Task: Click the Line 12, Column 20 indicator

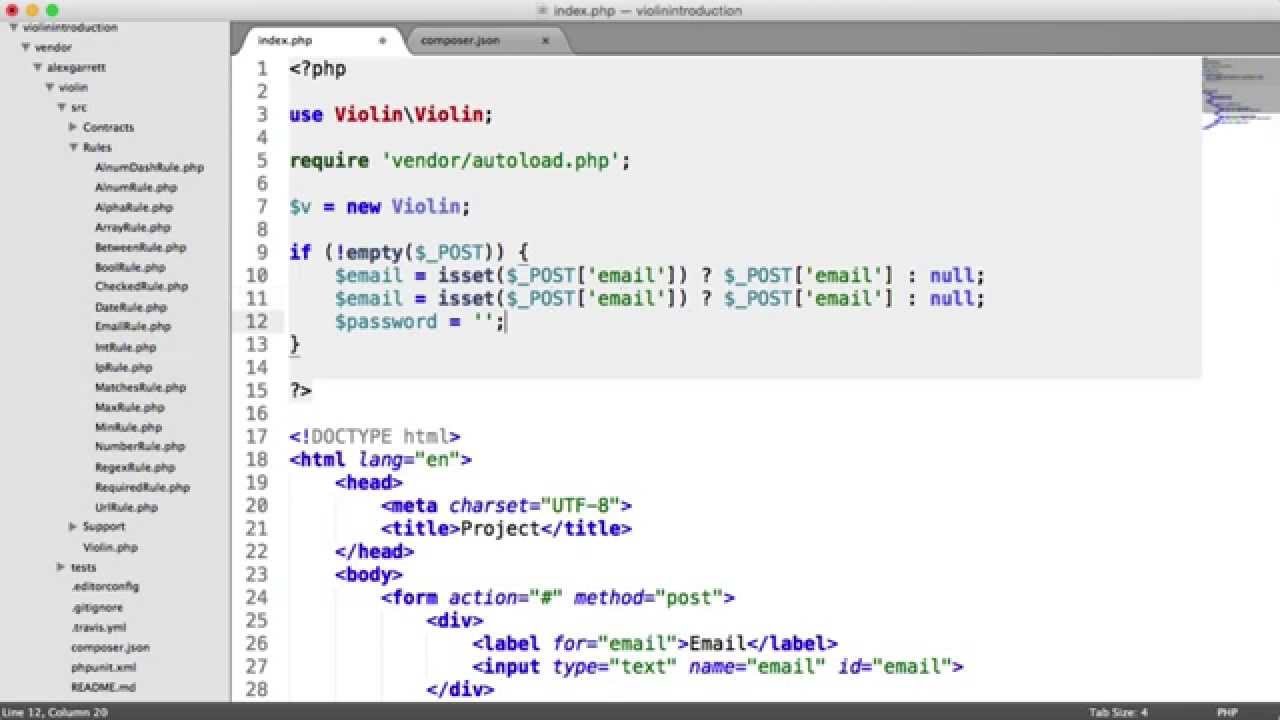Action: tap(54, 712)
